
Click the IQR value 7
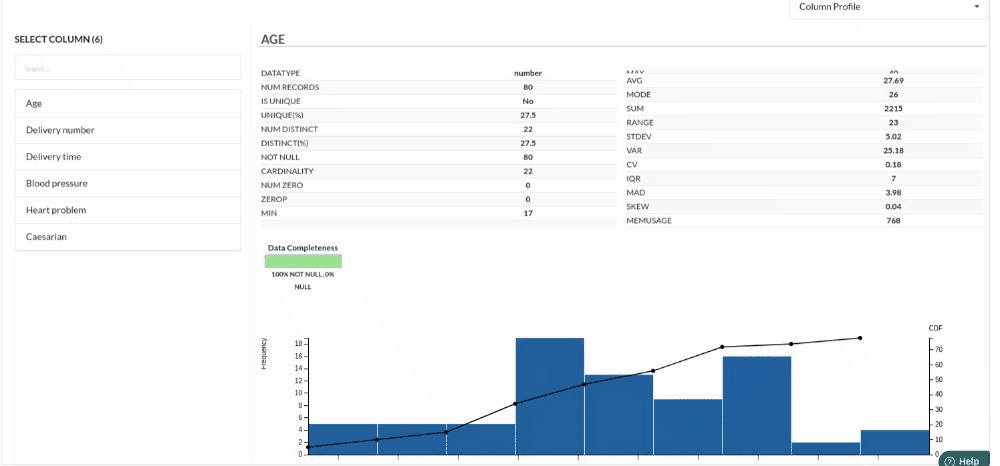[893, 178]
